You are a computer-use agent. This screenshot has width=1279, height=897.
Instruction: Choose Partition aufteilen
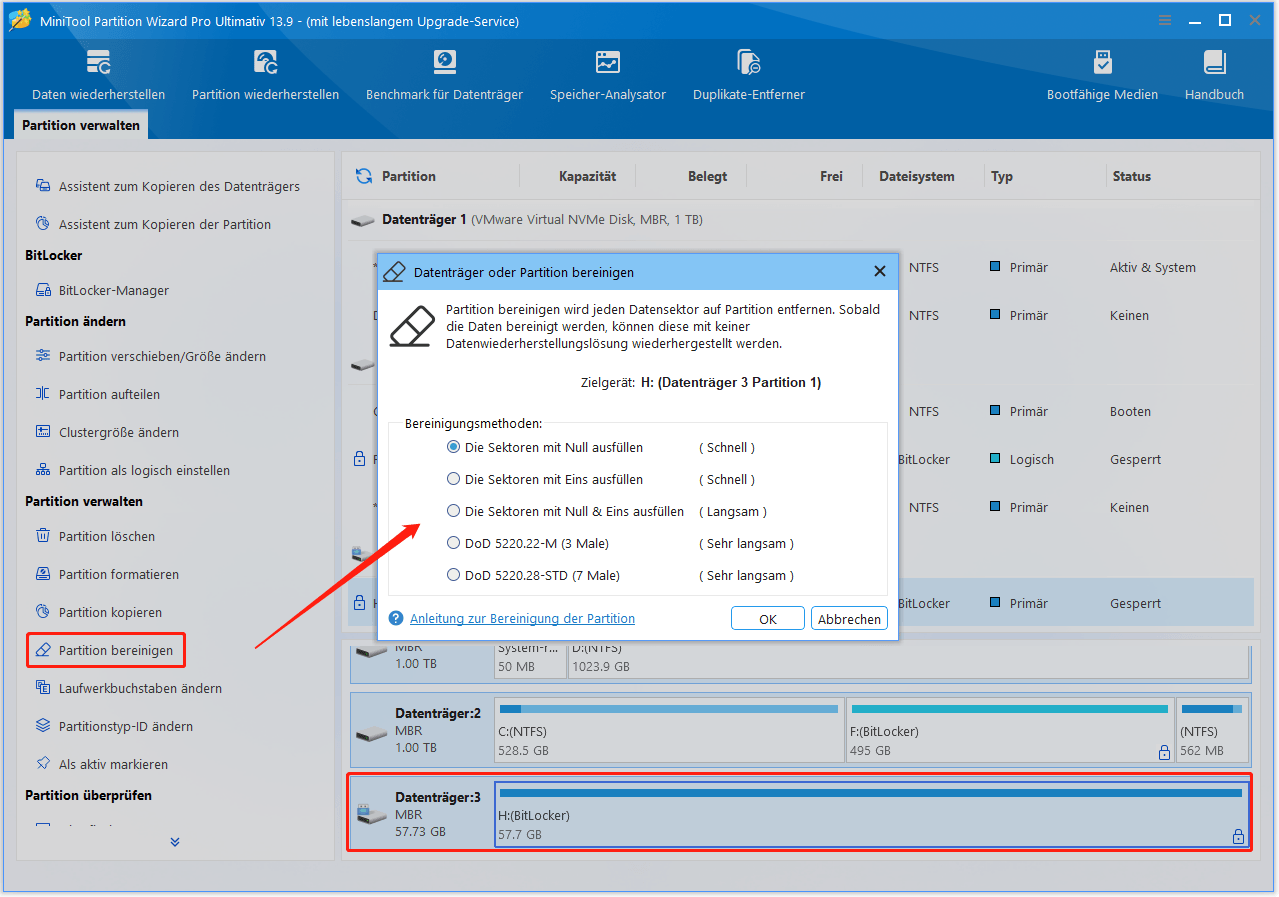[x=97, y=394]
